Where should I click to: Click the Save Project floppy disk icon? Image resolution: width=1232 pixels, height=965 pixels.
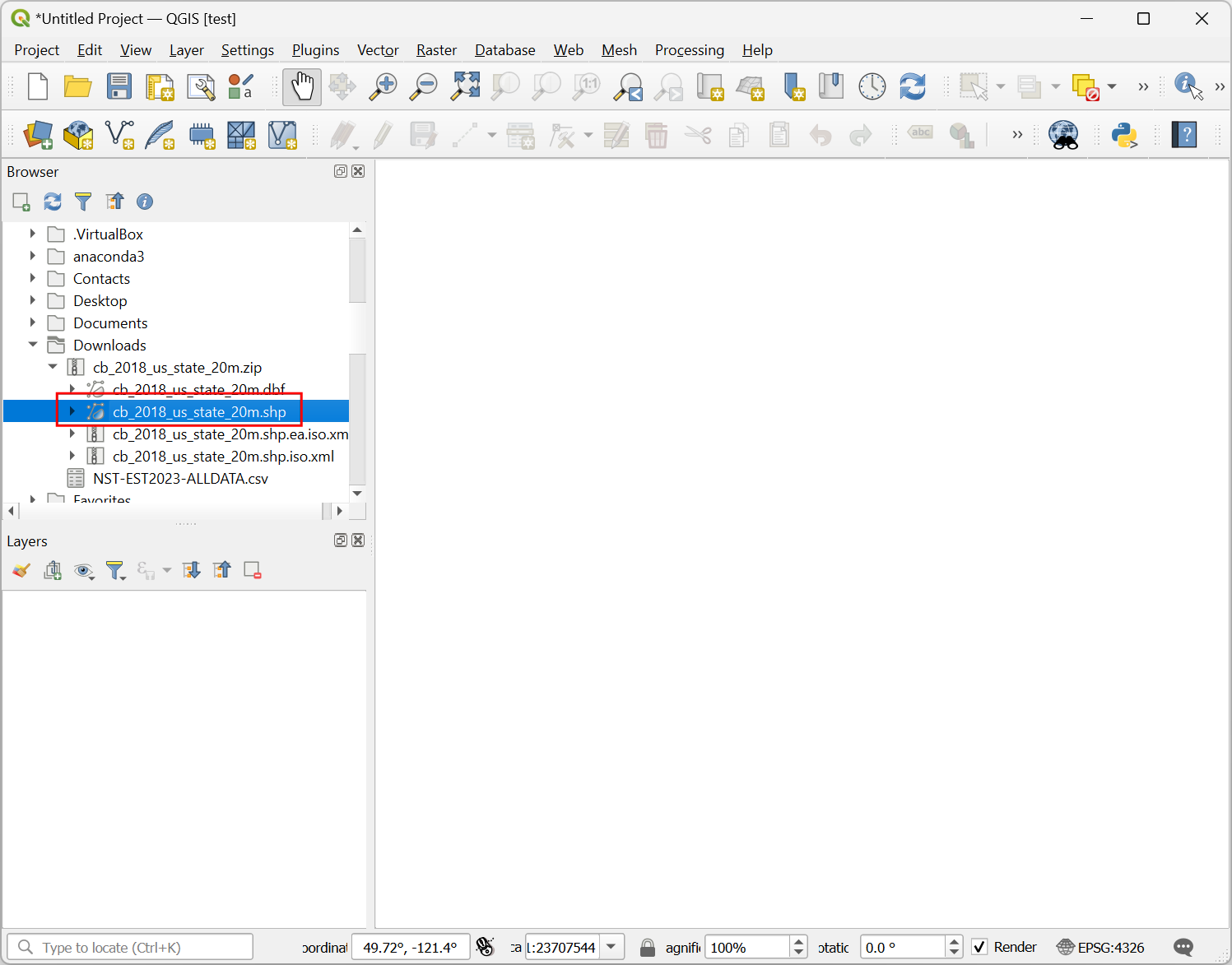[119, 86]
